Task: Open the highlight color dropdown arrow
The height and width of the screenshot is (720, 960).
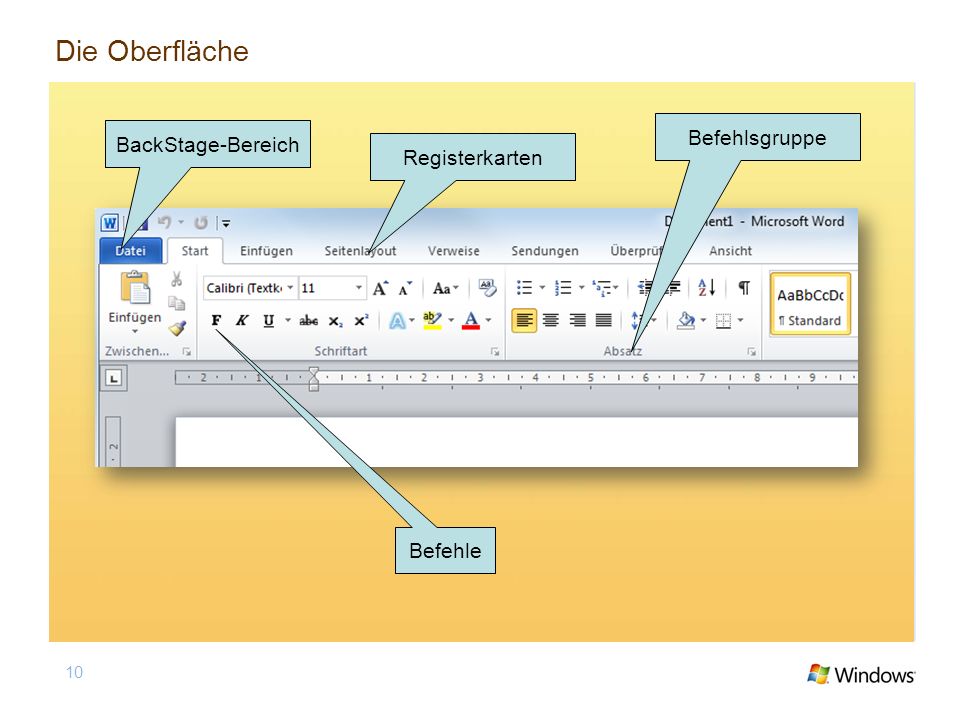Action: coord(451,320)
